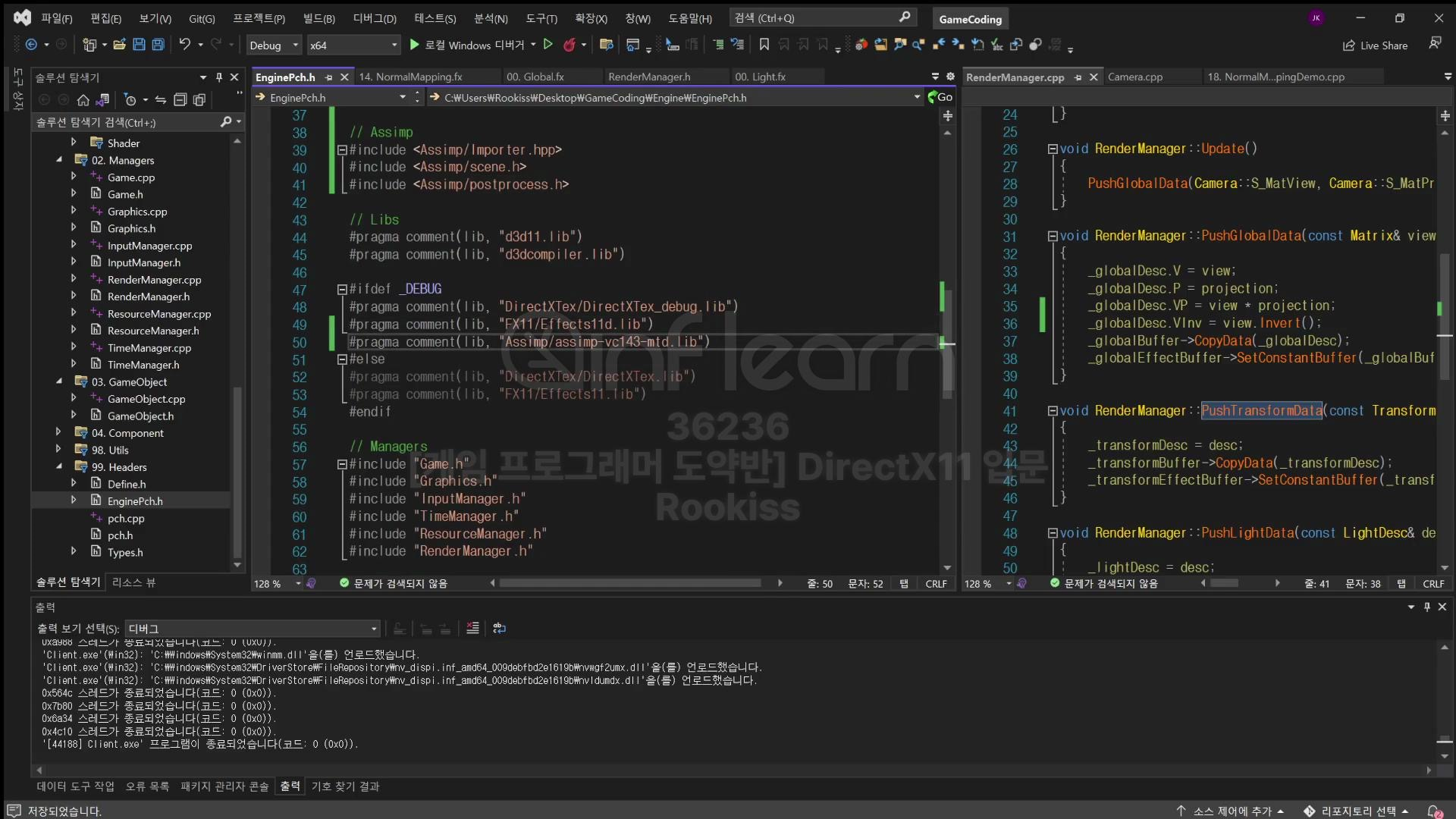
Task: Open the 빌드(B) menu
Action: pyautogui.click(x=318, y=18)
